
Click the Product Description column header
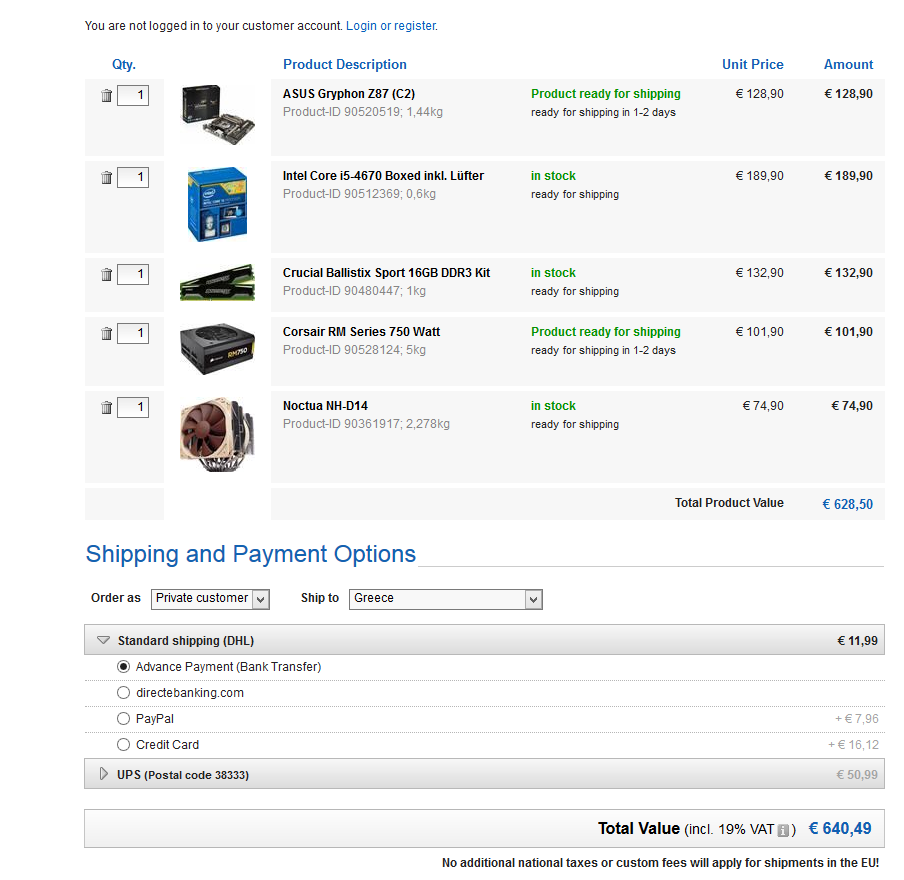[x=345, y=65]
